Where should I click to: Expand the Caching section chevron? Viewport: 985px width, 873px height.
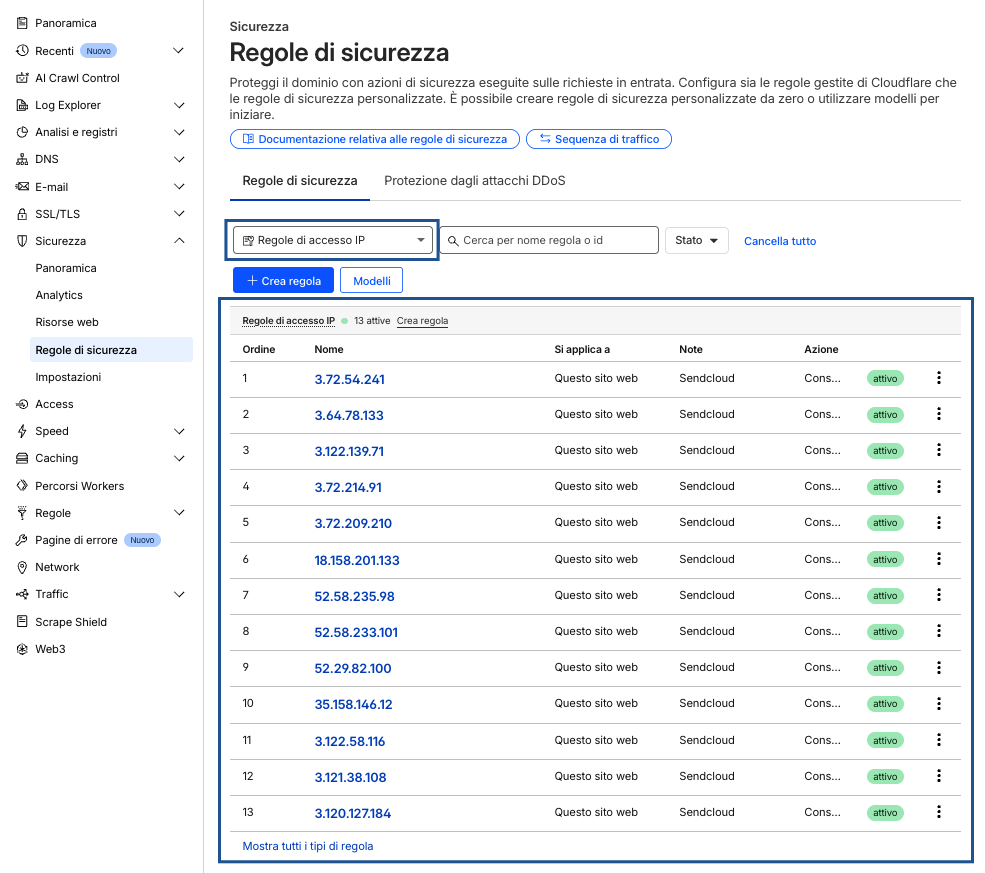tap(178, 458)
